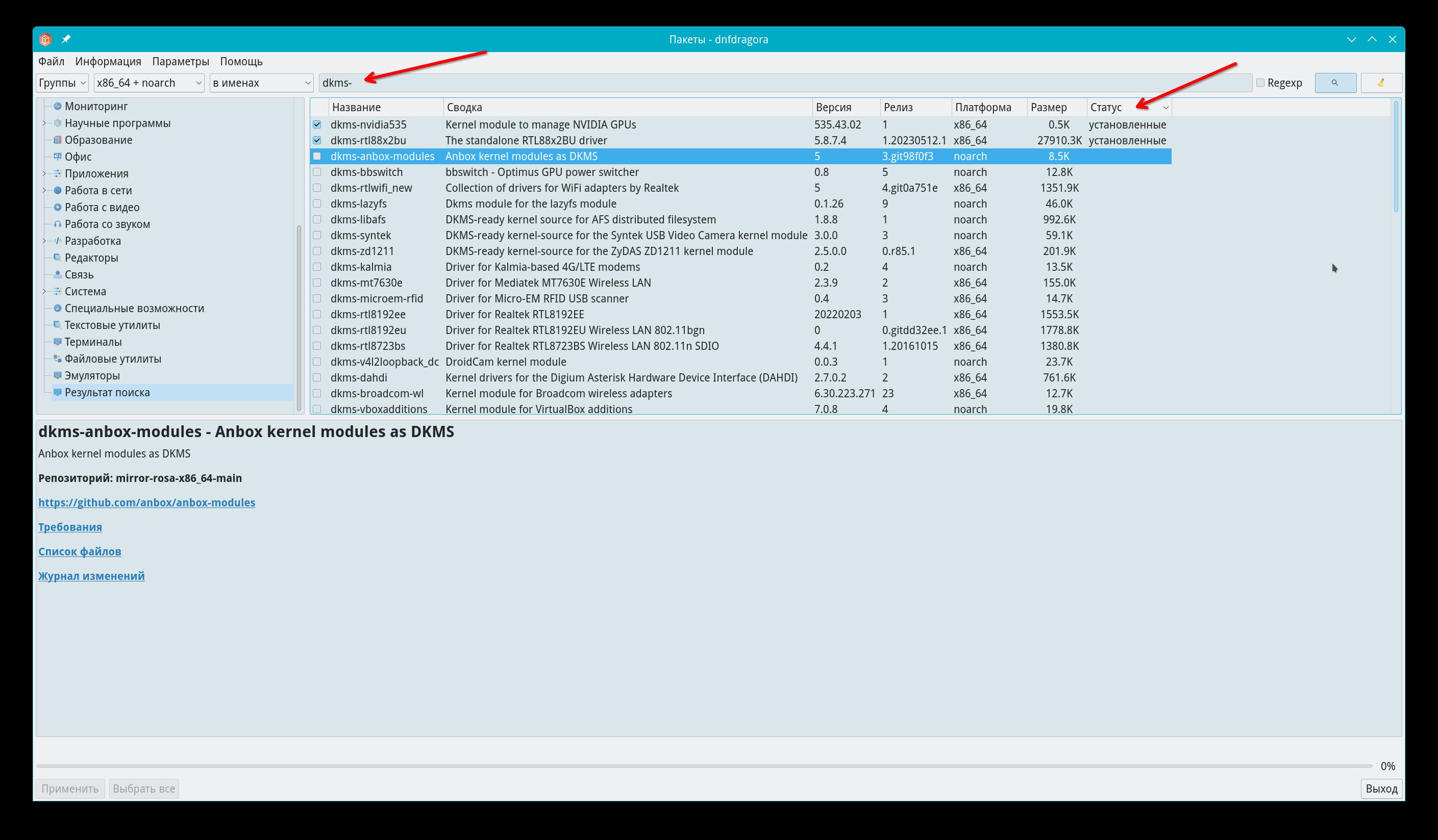The width and height of the screenshot is (1438, 840).
Task: Click the dkms- search input field
Action: [785, 83]
